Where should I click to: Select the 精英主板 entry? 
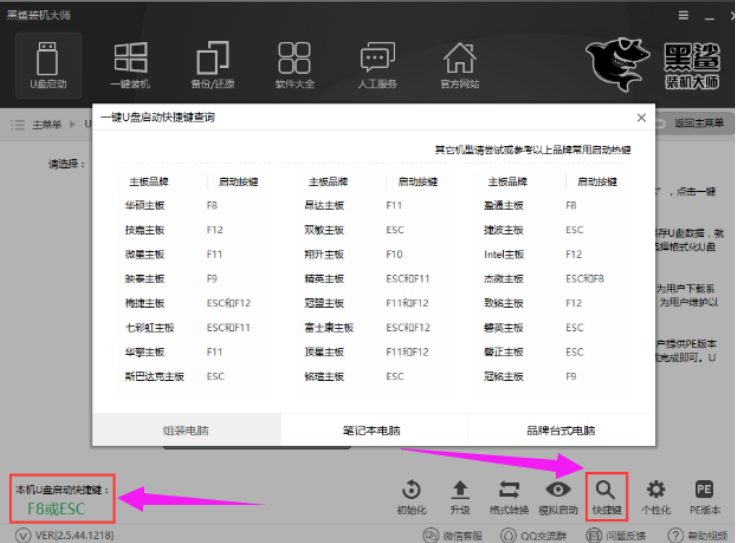tap(324, 278)
